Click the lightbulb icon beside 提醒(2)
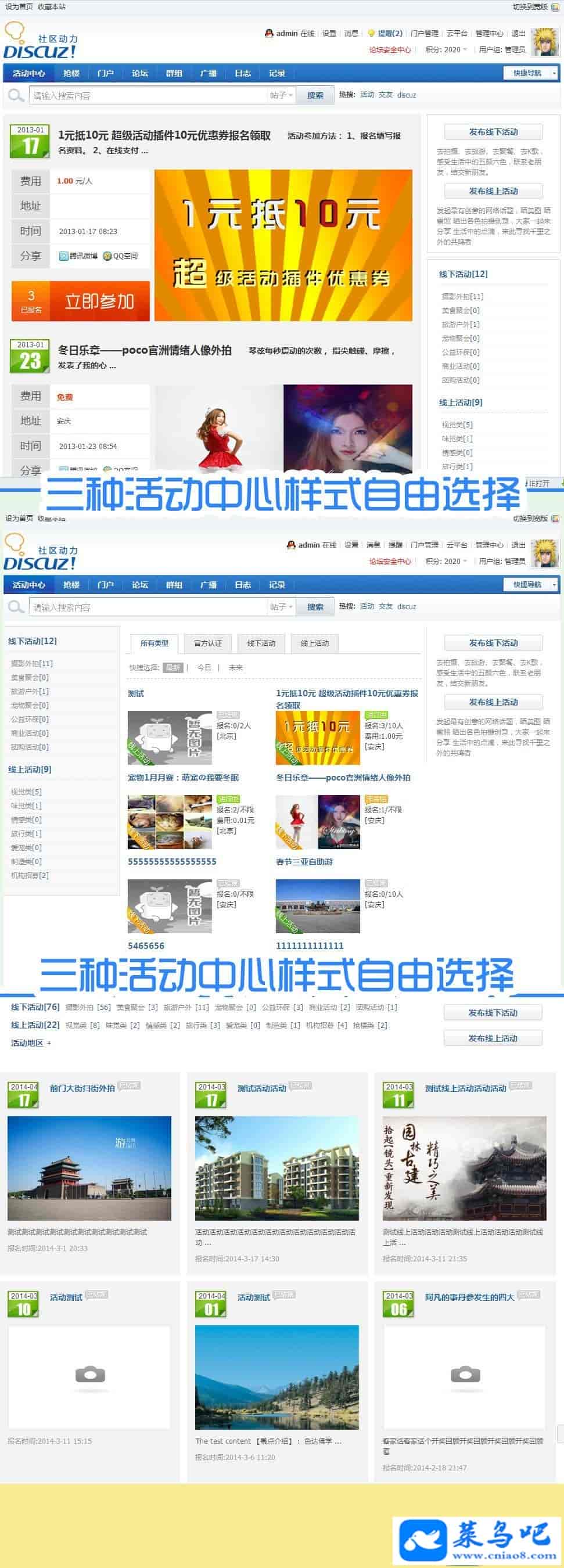 (x=371, y=34)
